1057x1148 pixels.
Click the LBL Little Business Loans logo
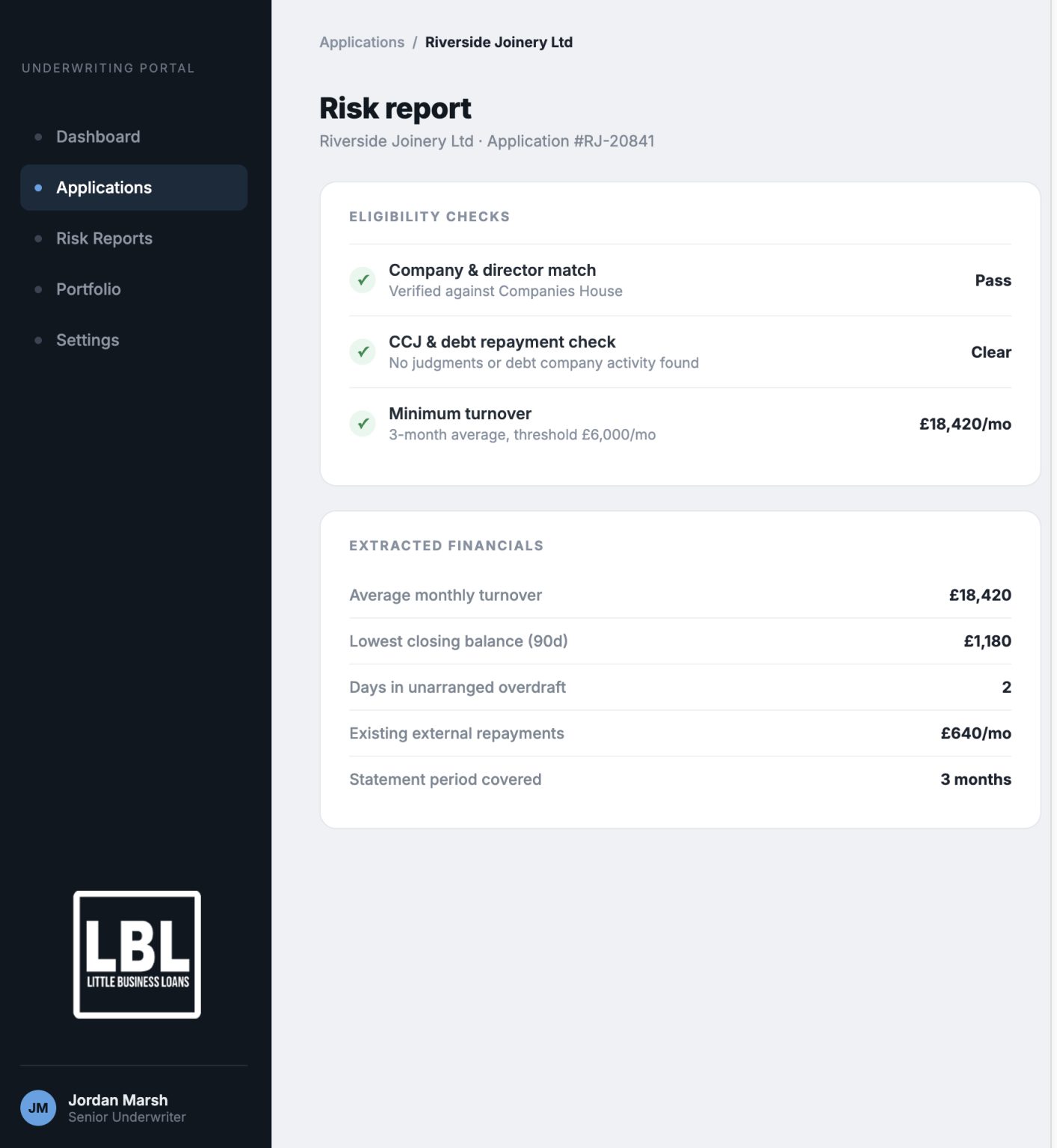coord(137,954)
